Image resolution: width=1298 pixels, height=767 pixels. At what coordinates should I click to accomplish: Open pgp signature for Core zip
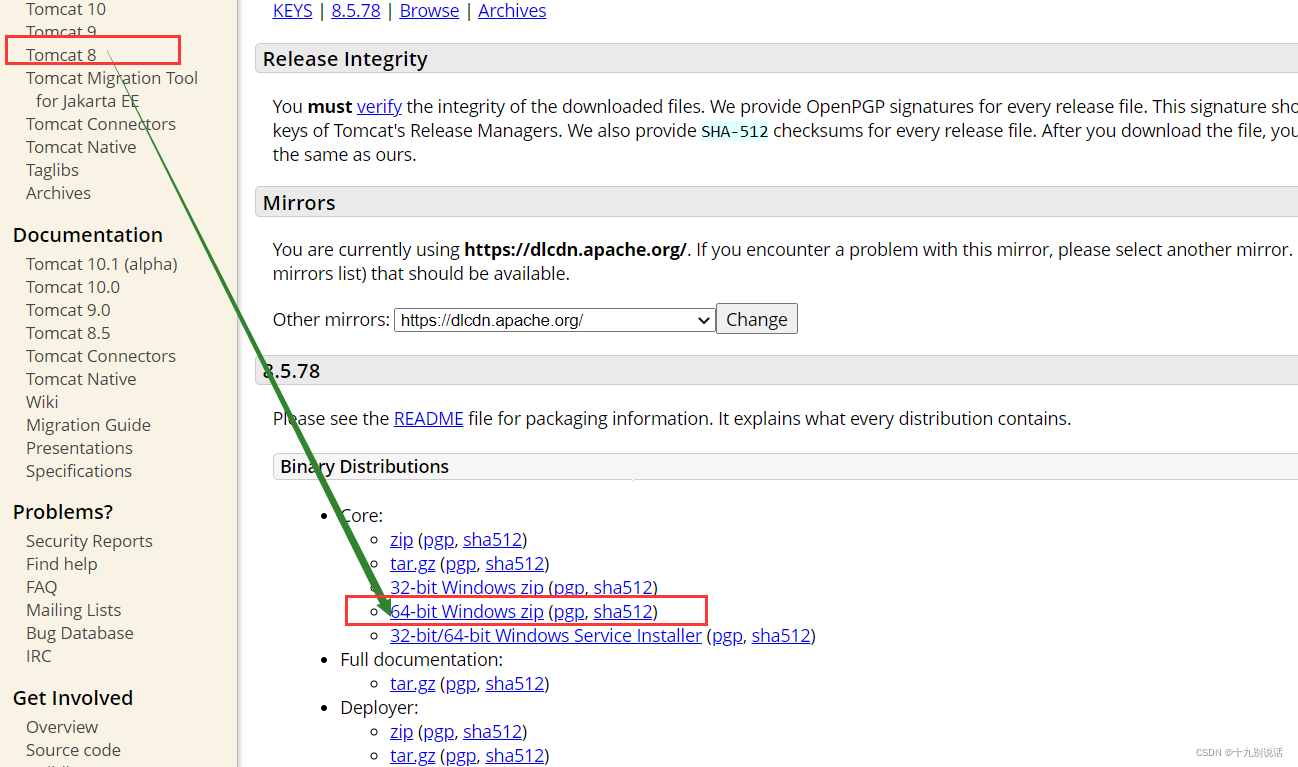pos(439,540)
